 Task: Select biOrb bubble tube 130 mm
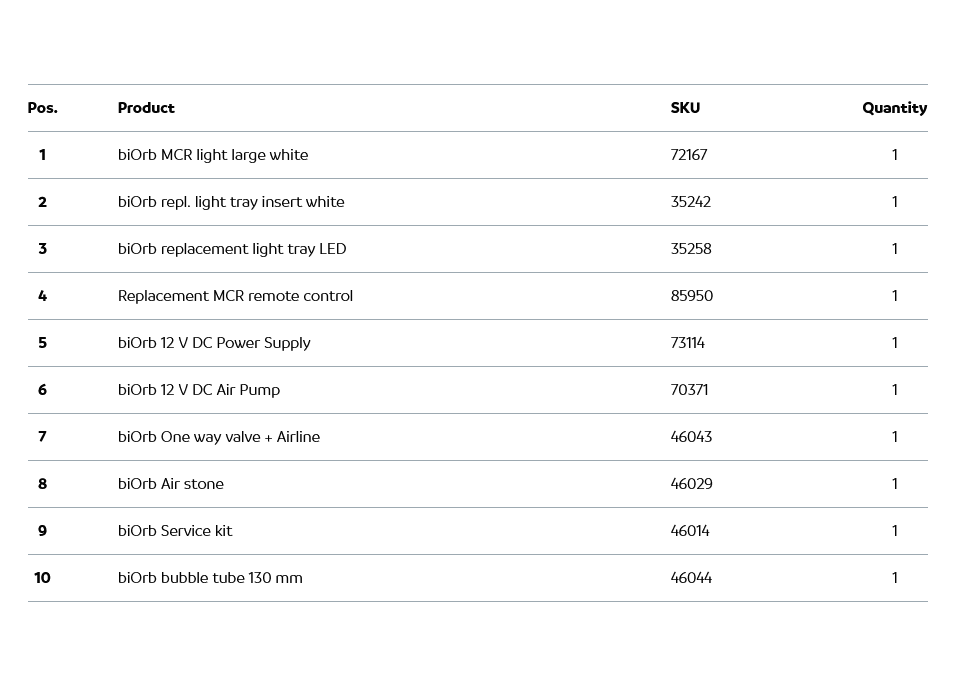coord(210,578)
